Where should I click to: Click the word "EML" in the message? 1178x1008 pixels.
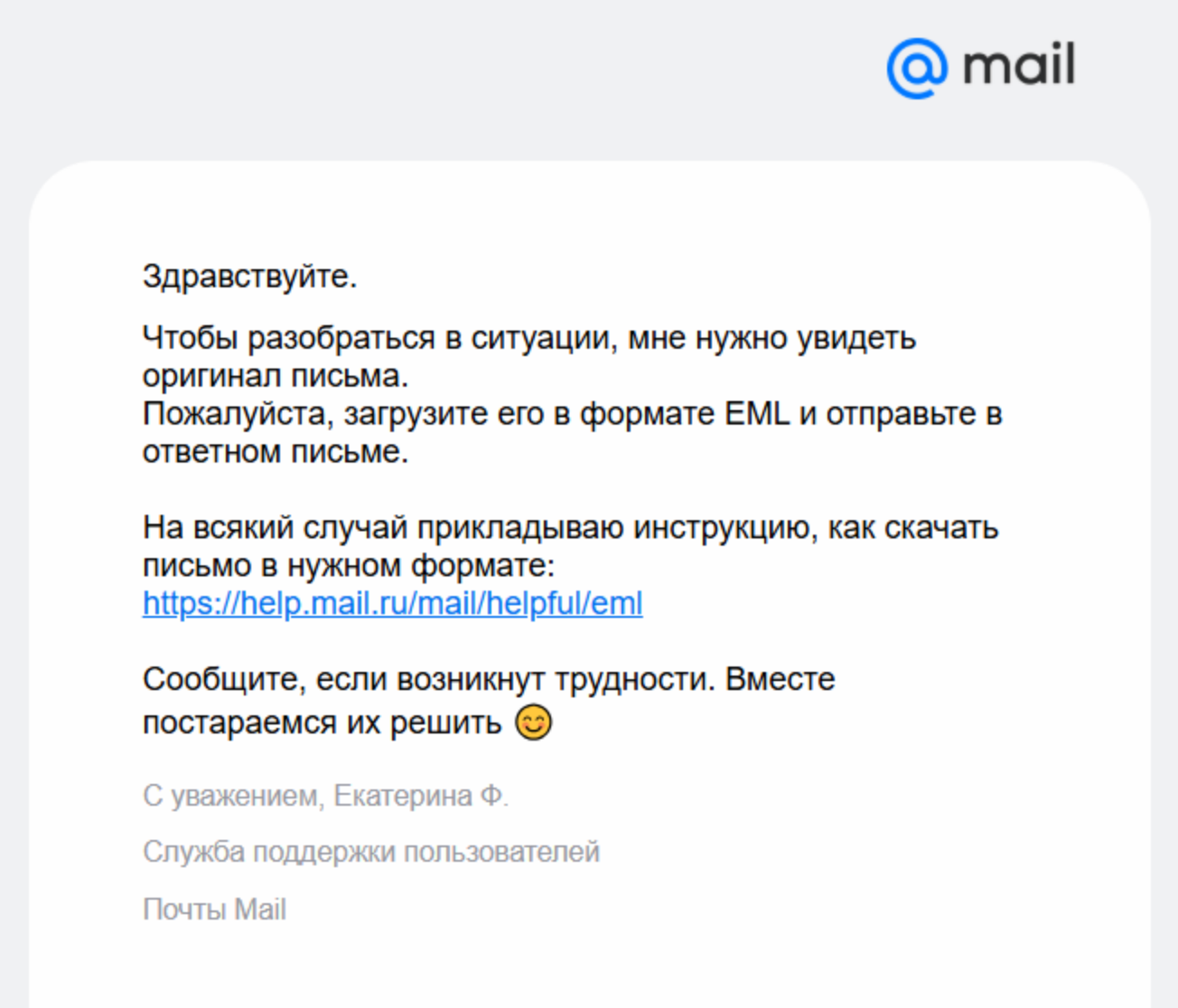tap(756, 414)
